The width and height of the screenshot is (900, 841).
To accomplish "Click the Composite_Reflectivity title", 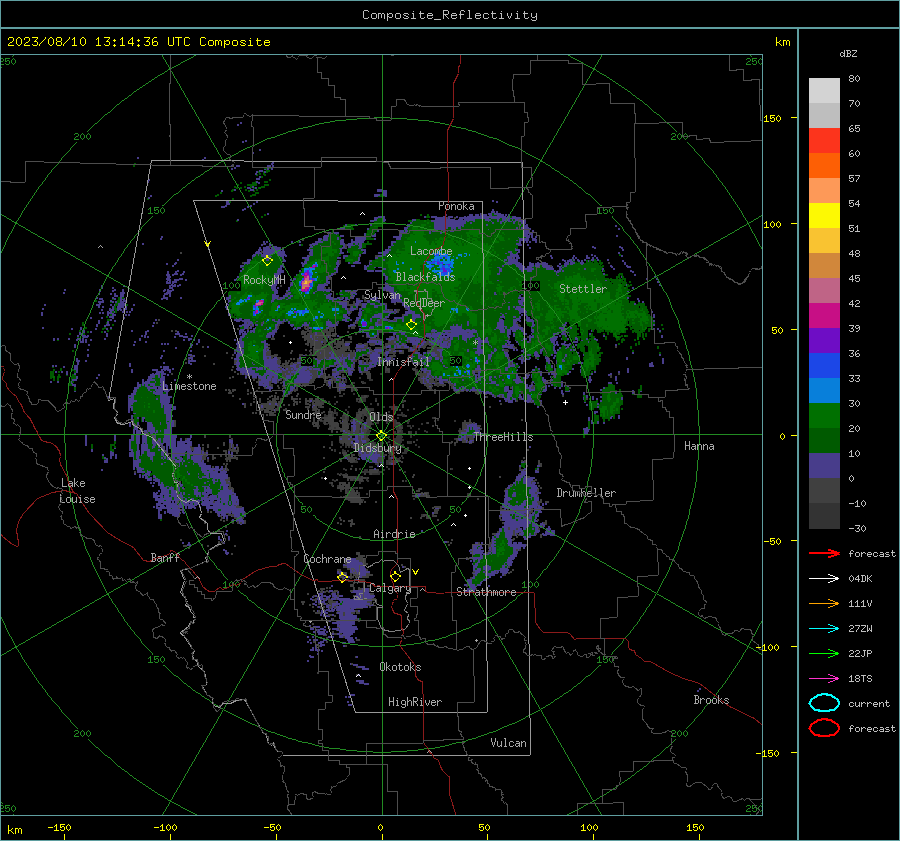I will coord(449,15).
